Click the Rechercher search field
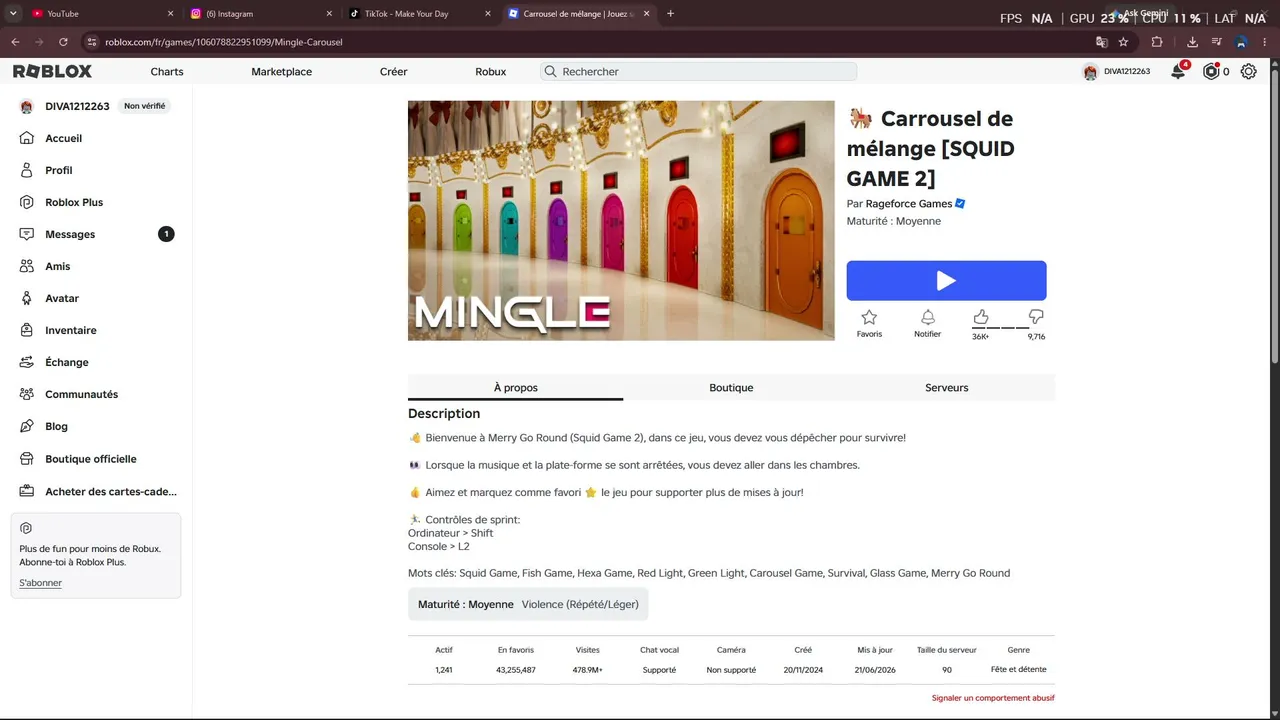The image size is (1280, 720). coord(698,71)
